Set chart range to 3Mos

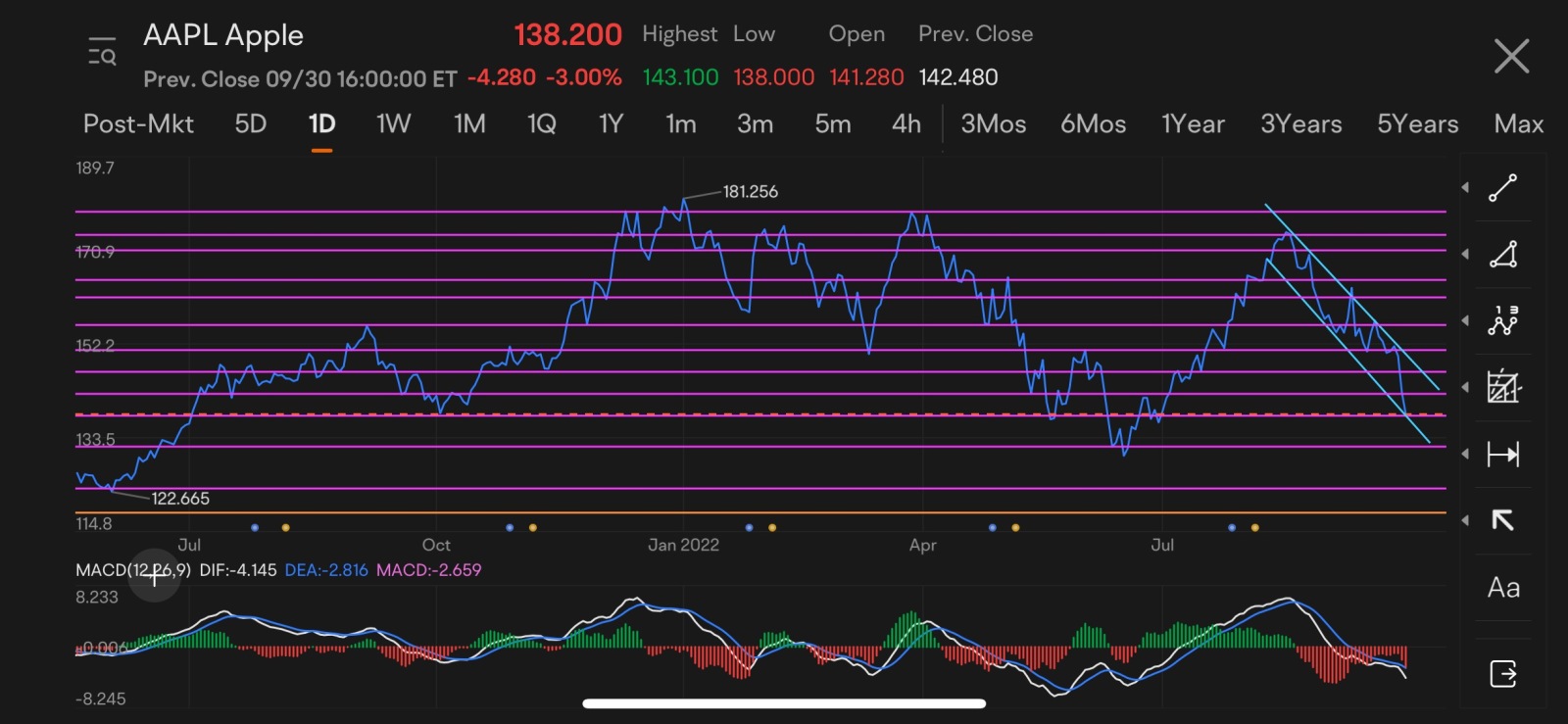tap(993, 124)
